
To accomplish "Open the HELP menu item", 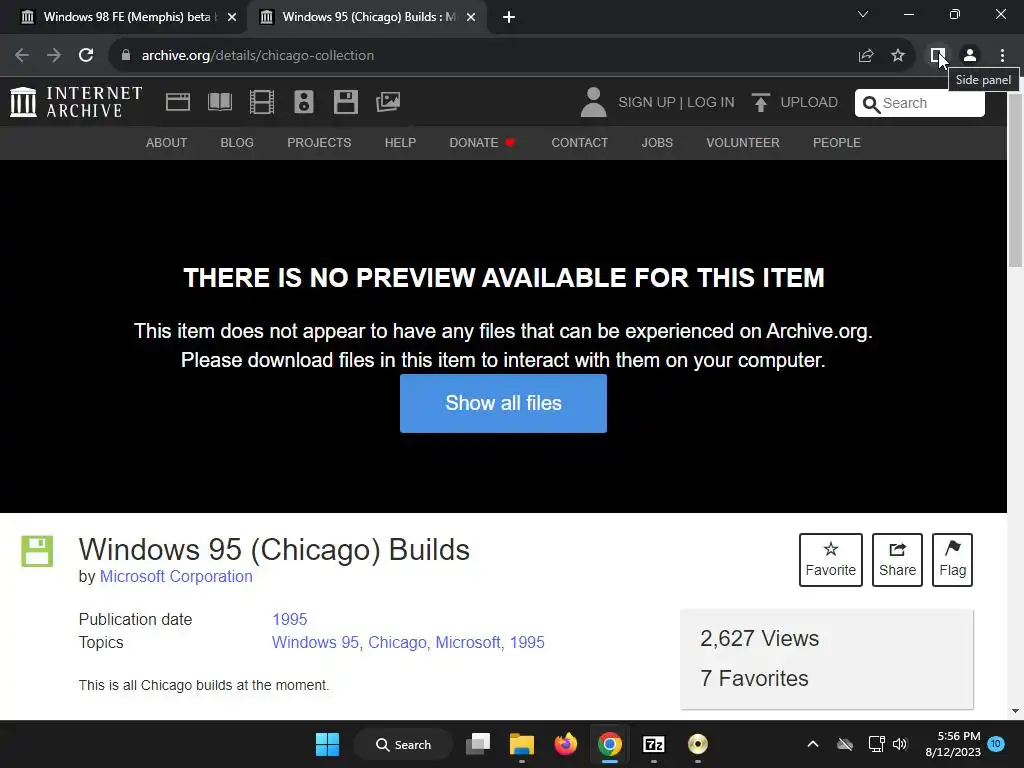I will tap(400, 142).
